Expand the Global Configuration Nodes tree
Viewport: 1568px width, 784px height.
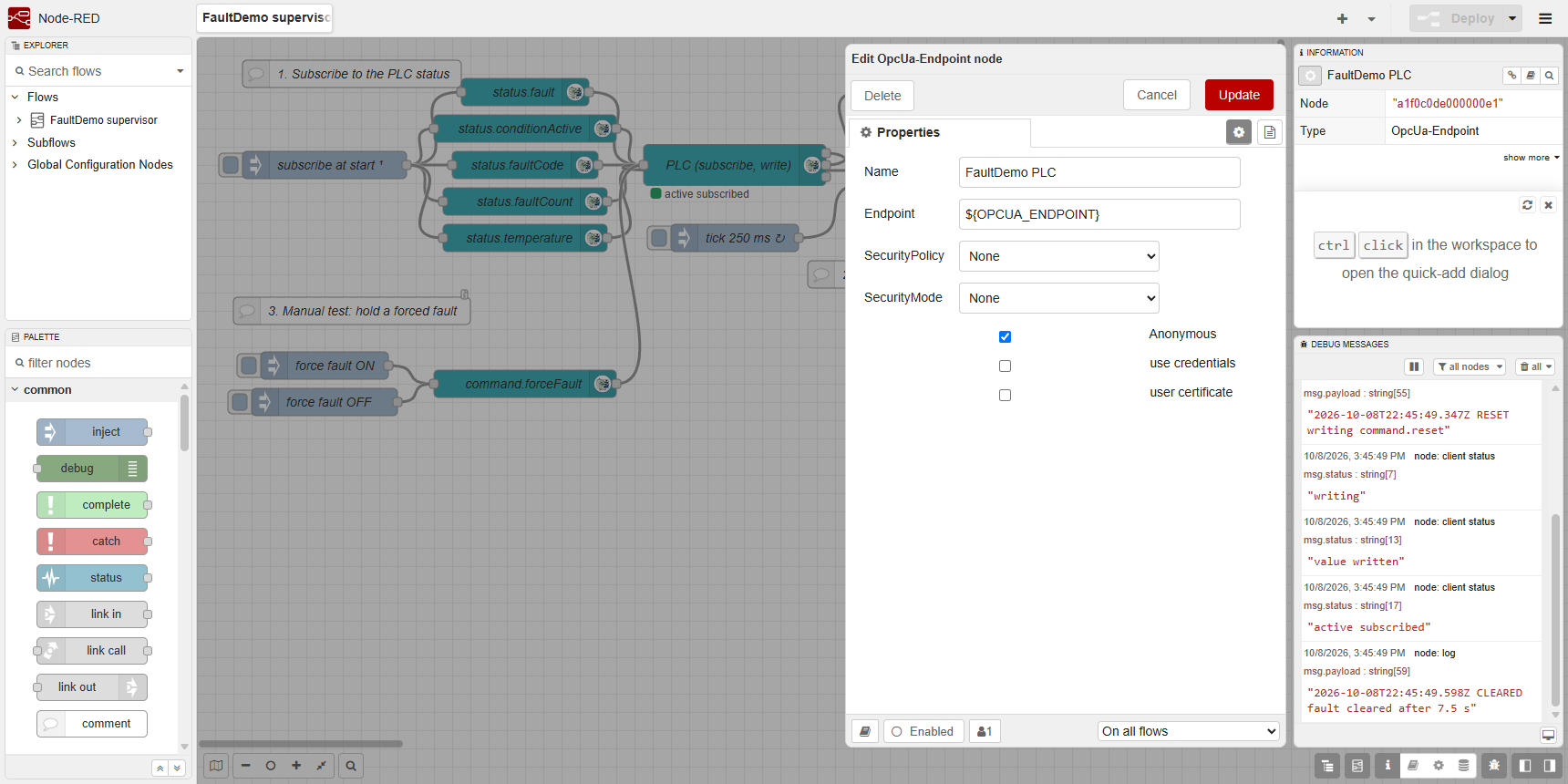[15, 165]
